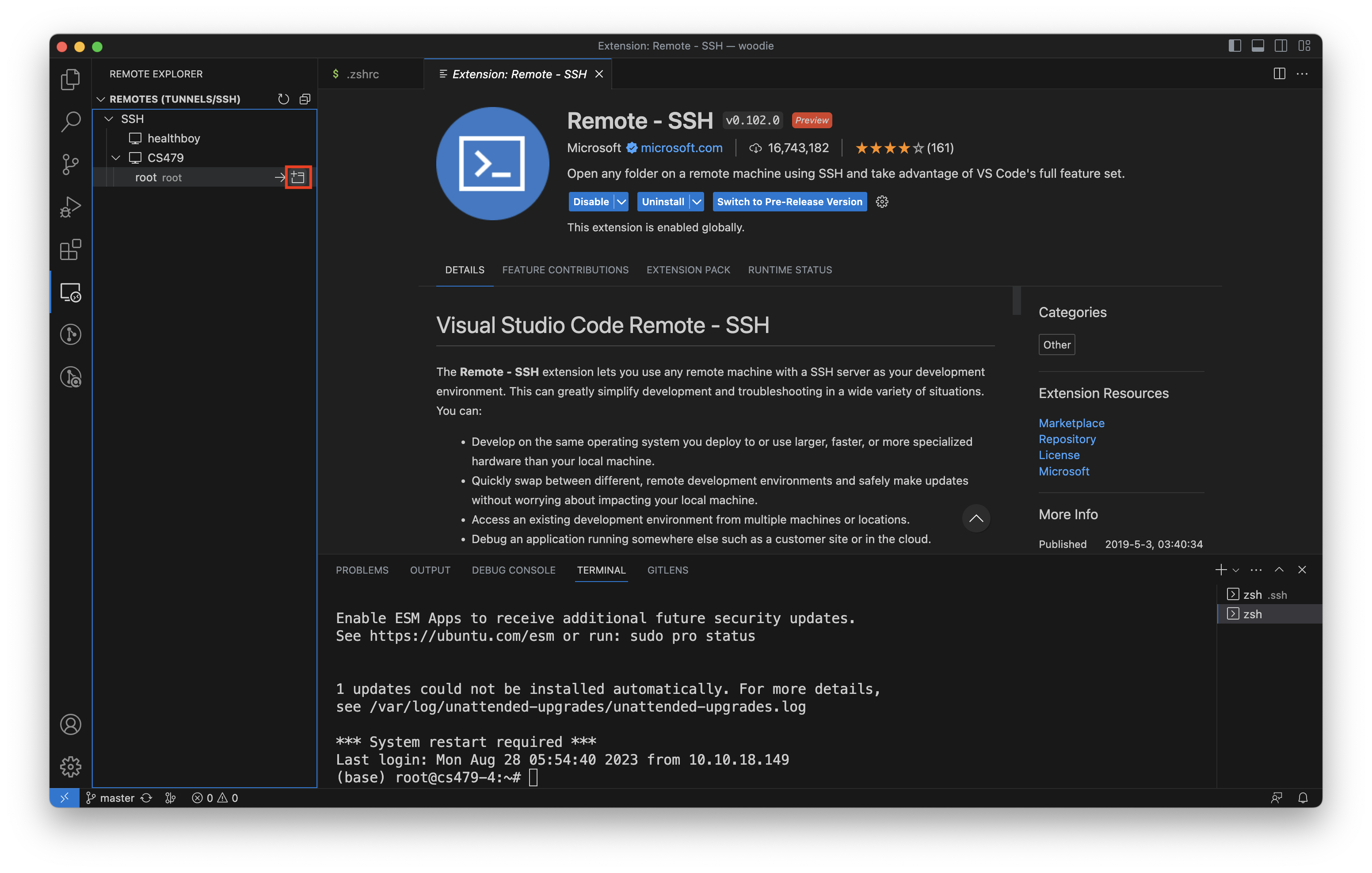1372x873 pixels.
Task: Open Run and Debug view
Action: tap(71, 207)
